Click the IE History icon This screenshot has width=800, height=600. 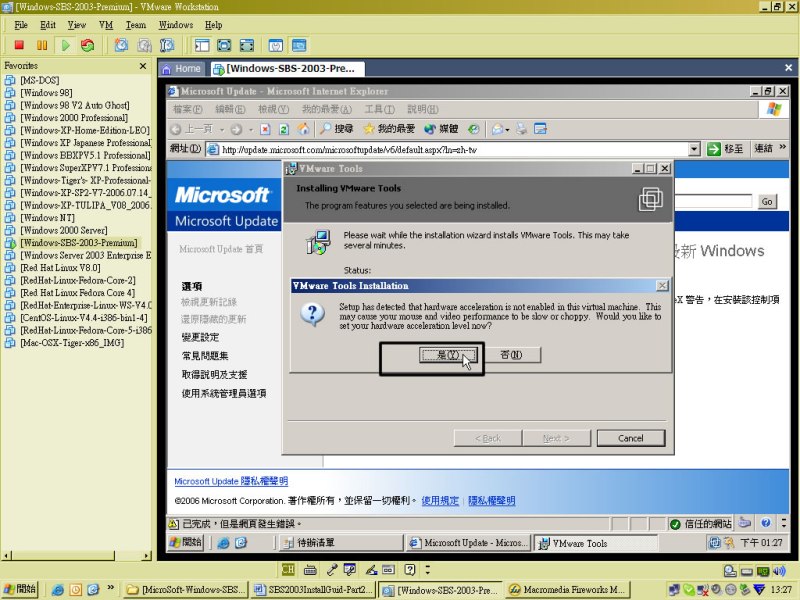click(474, 129)
